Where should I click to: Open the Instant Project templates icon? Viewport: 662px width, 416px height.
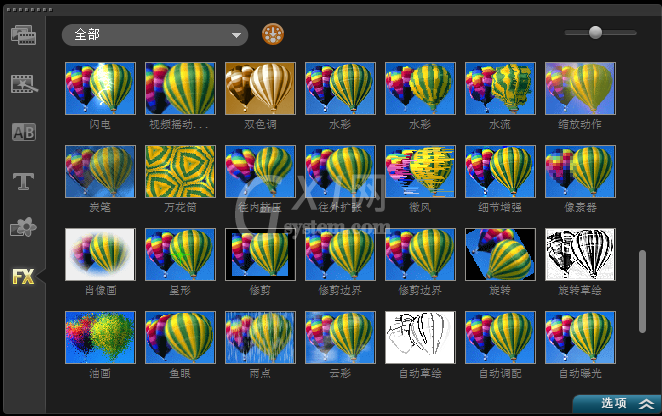[x=24, y=84]
